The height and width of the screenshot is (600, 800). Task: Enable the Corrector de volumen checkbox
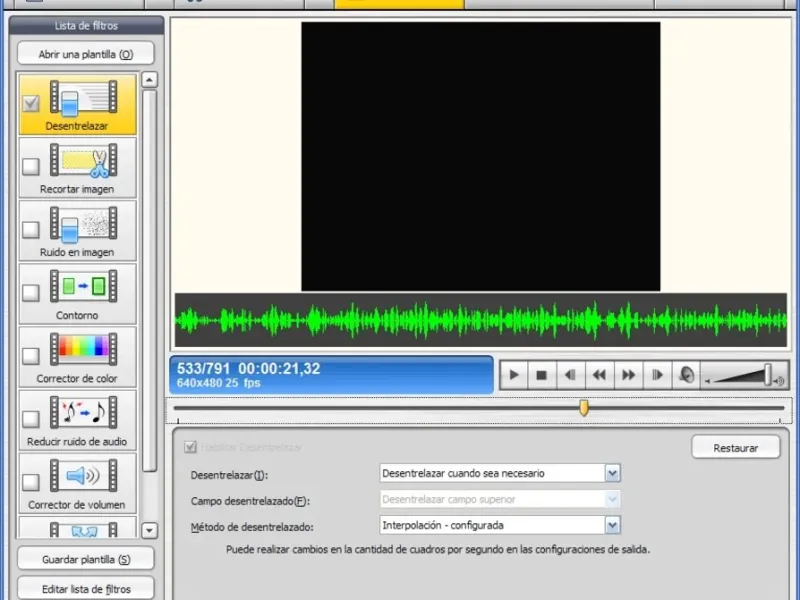(31, 482)
